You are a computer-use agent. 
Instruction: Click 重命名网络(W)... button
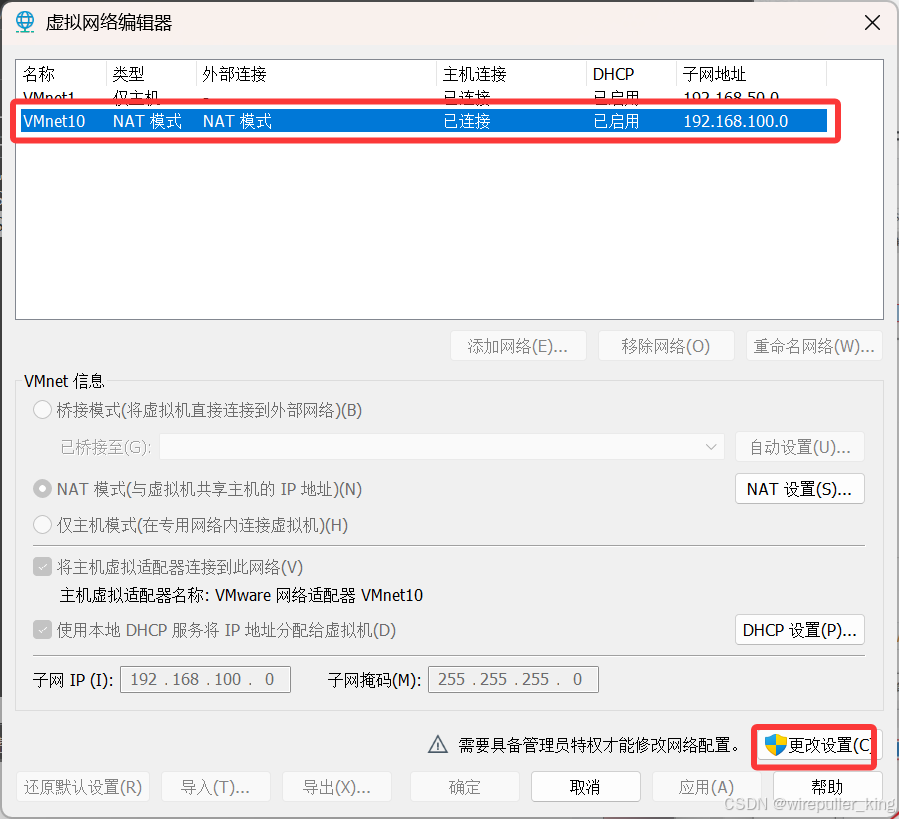pyautogui.click(x=814, y=346)
